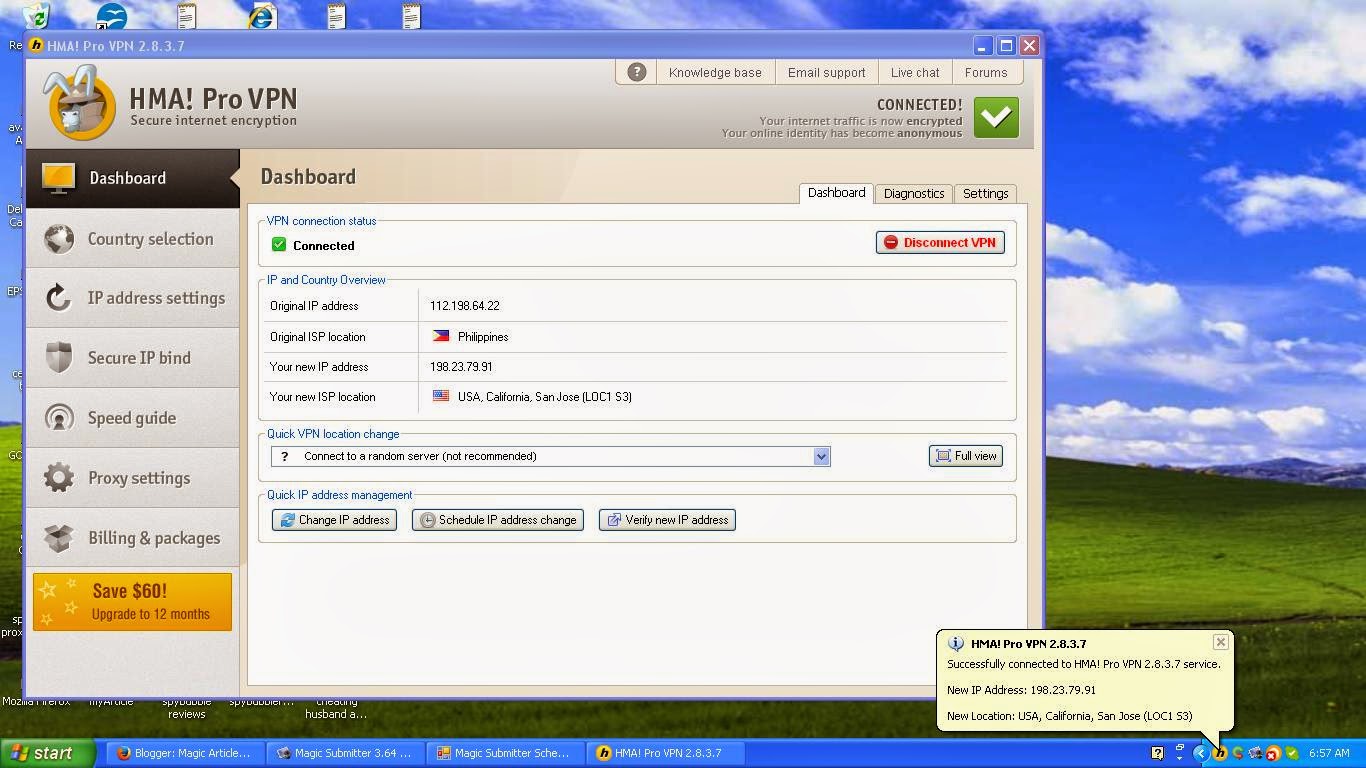Screen dimensions: 1366x768
Task: Click the San Jose location text in dashboard
Action: tap(545, 397)
